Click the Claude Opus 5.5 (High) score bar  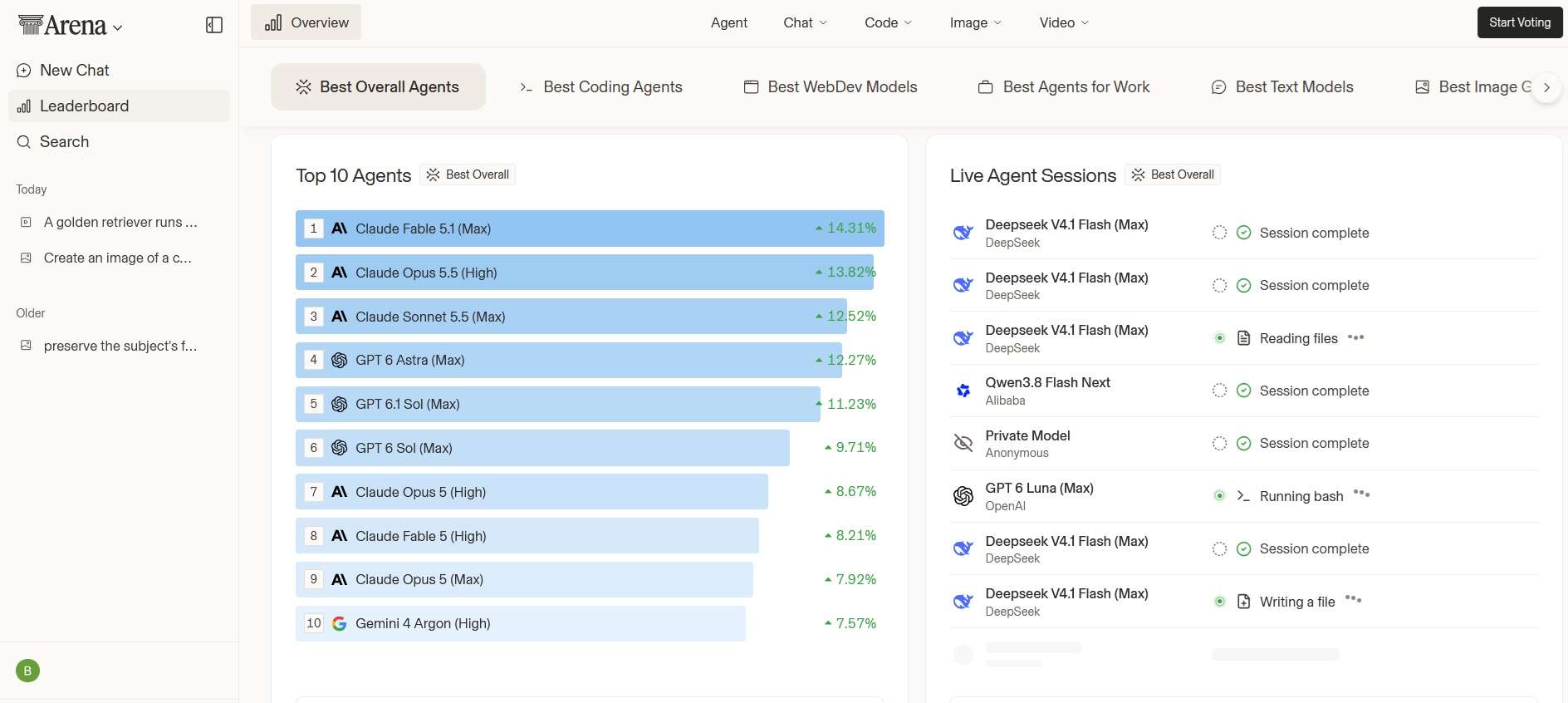[585, 273]
